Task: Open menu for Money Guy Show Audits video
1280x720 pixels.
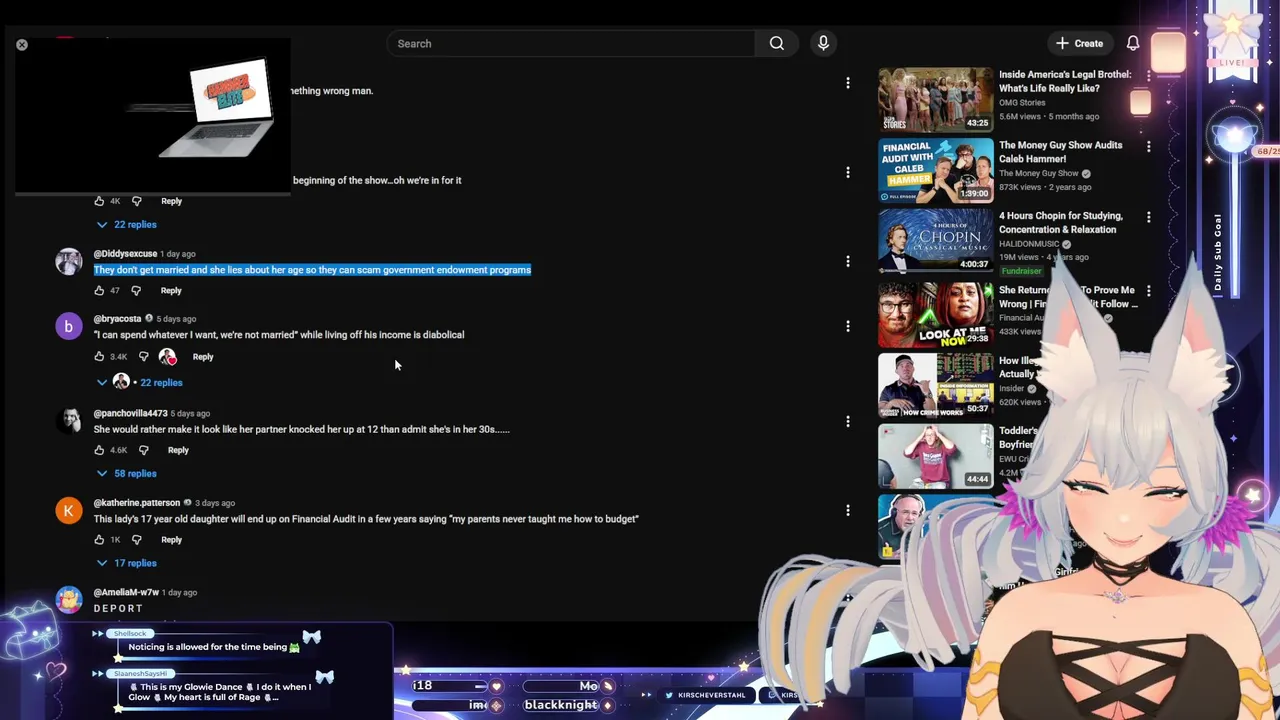Action: point(1148,146)
